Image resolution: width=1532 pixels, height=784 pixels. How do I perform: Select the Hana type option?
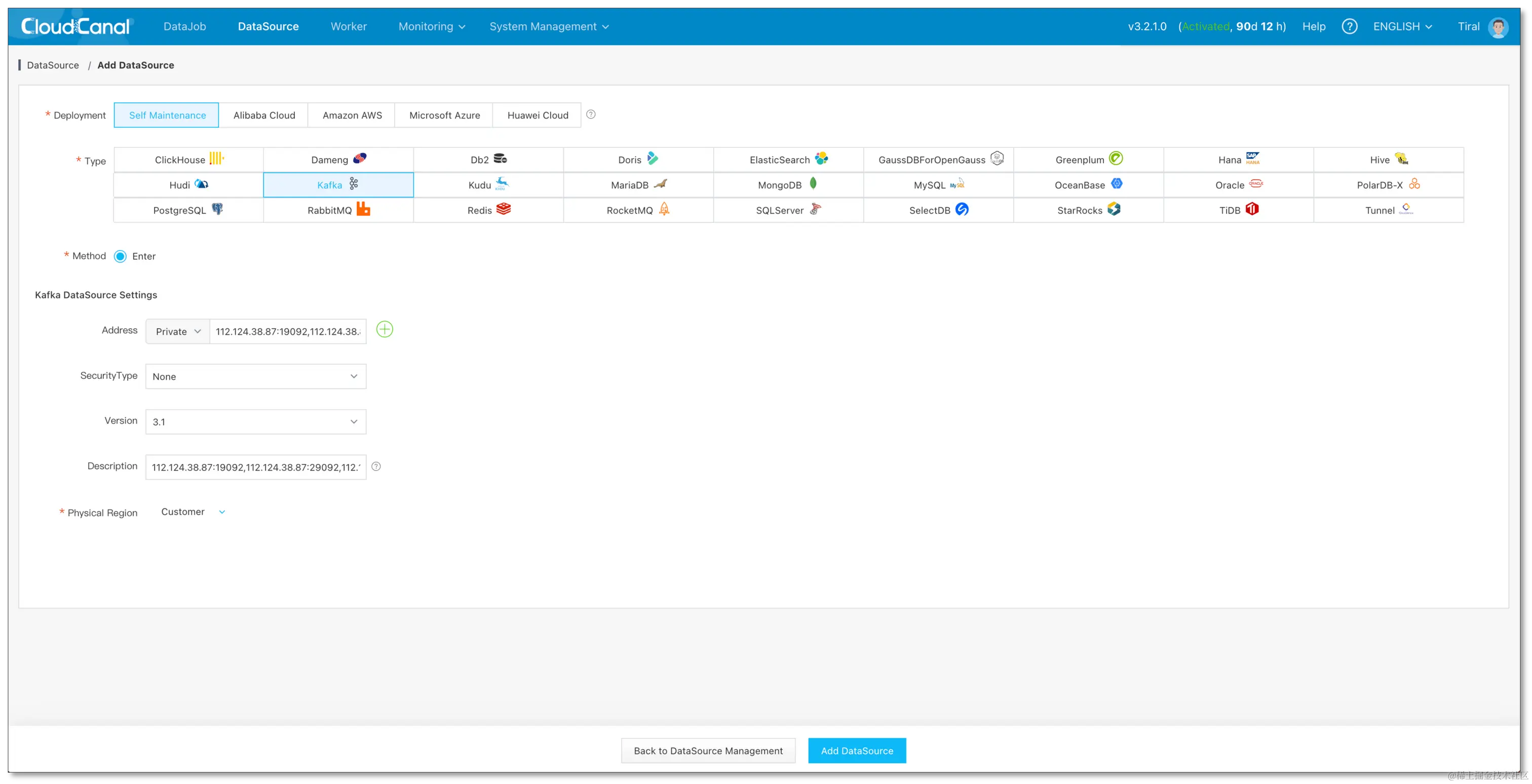1238,160
